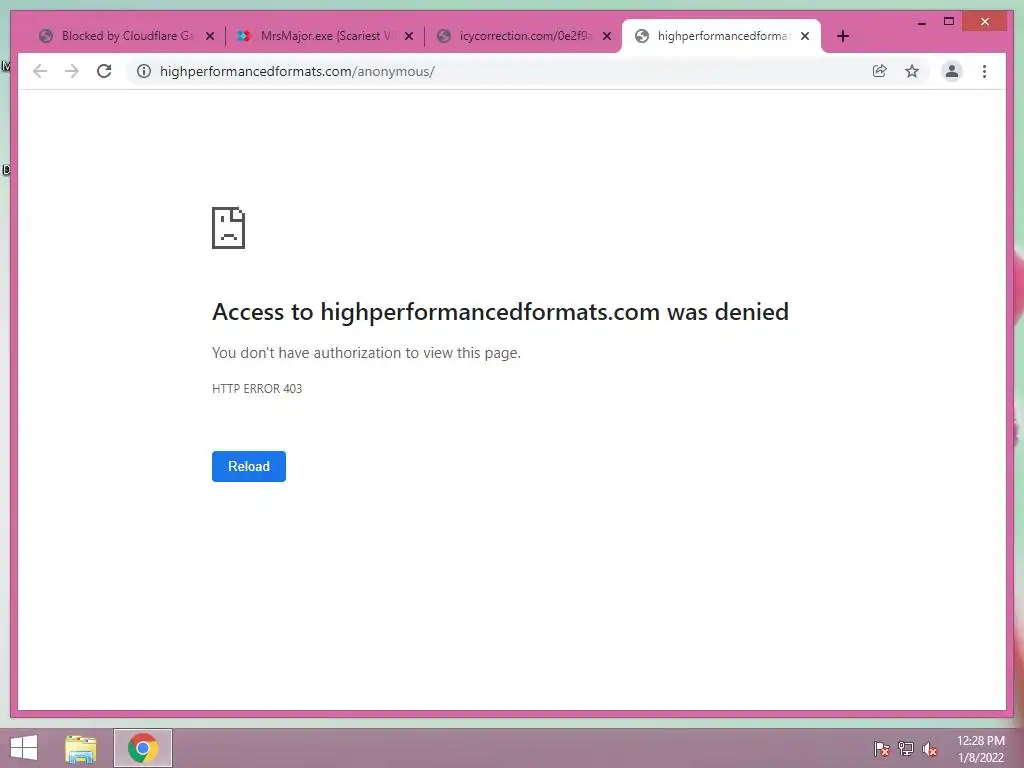Minimize the Chrome window
The height and width of the screenshot is (768, 1024).
click(x=921, y=22)
